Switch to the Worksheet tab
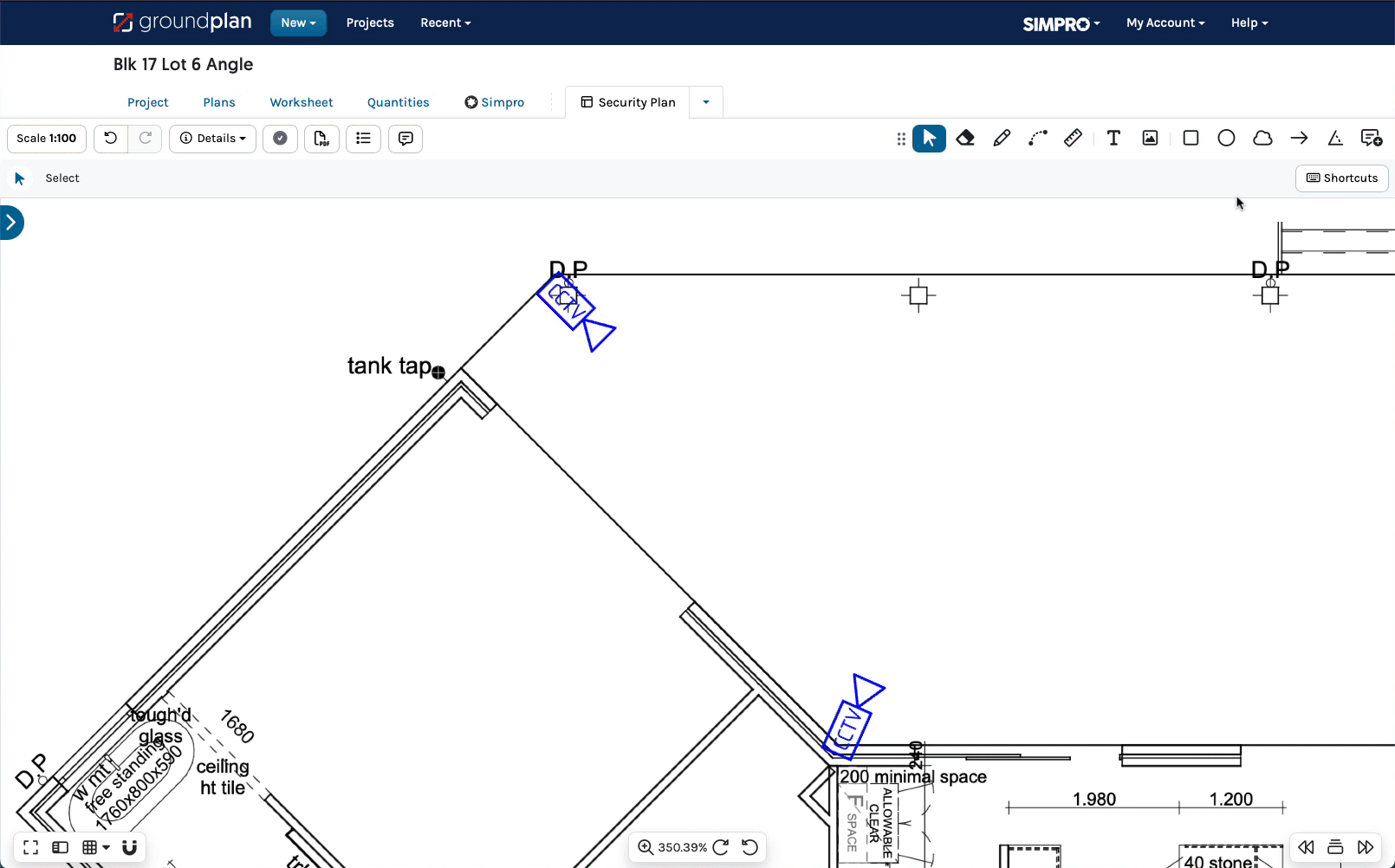 click(x=302, y=102)
